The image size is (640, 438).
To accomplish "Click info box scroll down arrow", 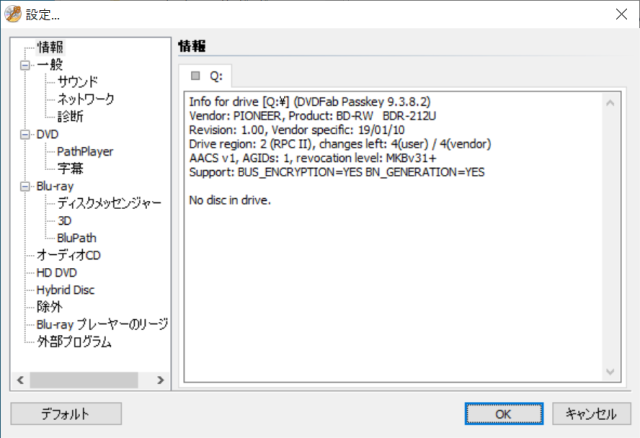I will 610,371.
